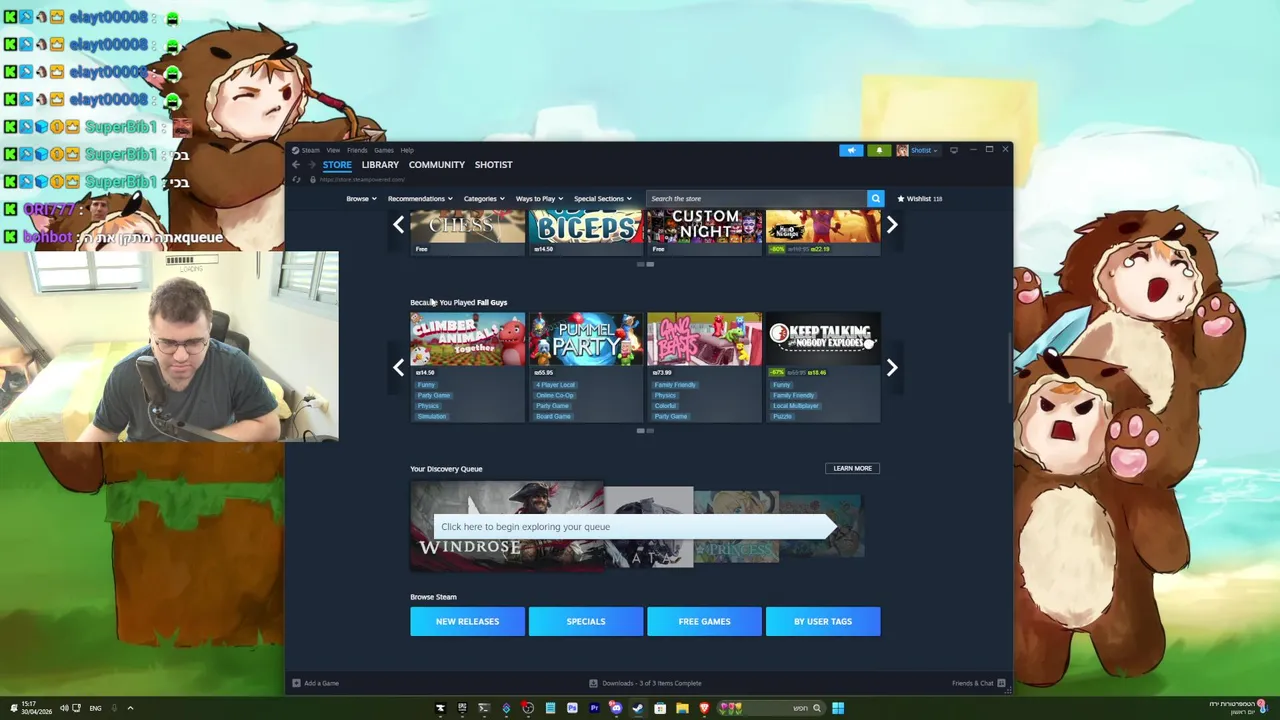
Task: Open Photoshop from the taskbar
Action: coord(572,708)
